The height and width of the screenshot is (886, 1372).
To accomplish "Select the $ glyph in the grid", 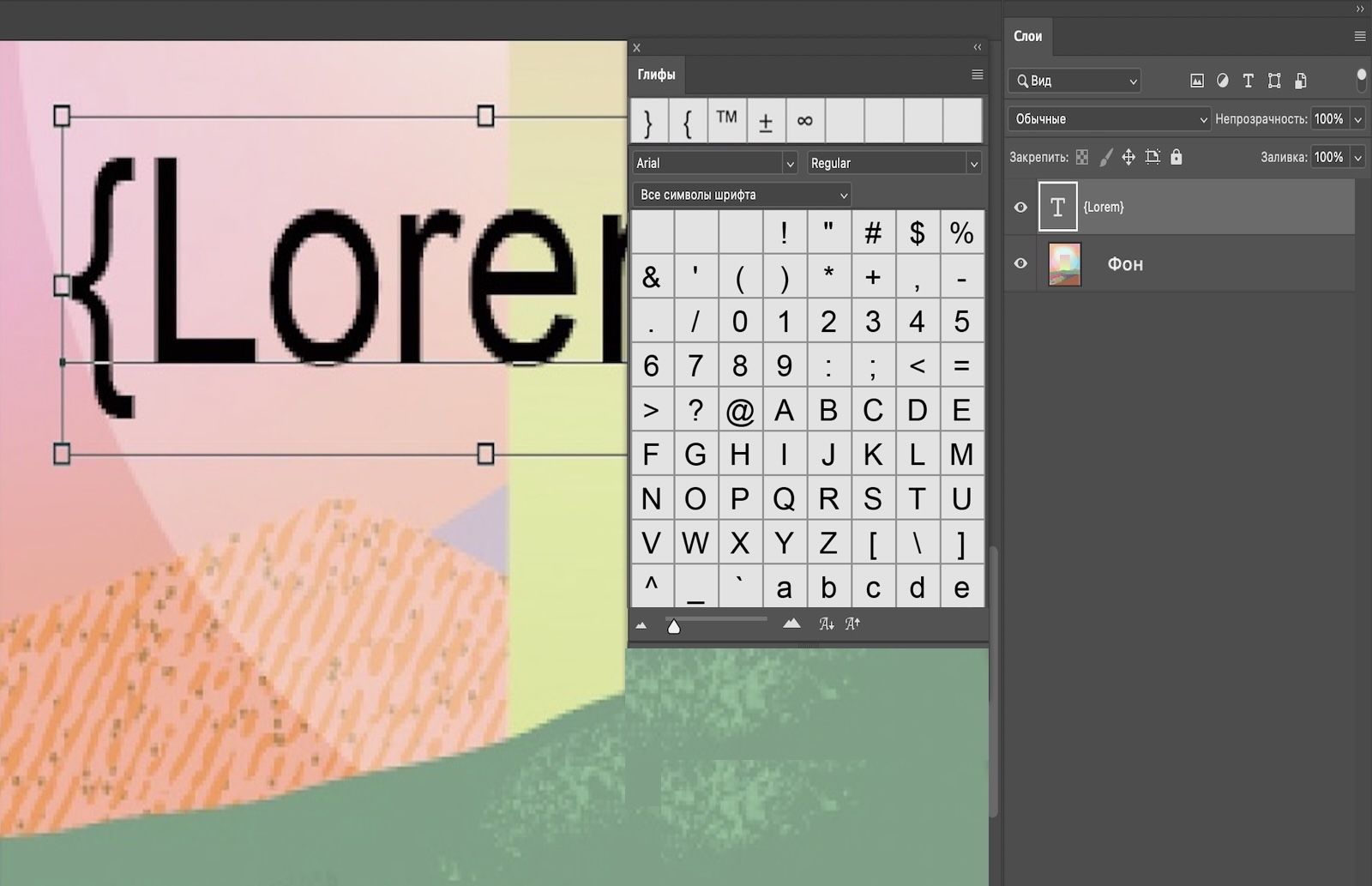I will [x=918, y=232].
